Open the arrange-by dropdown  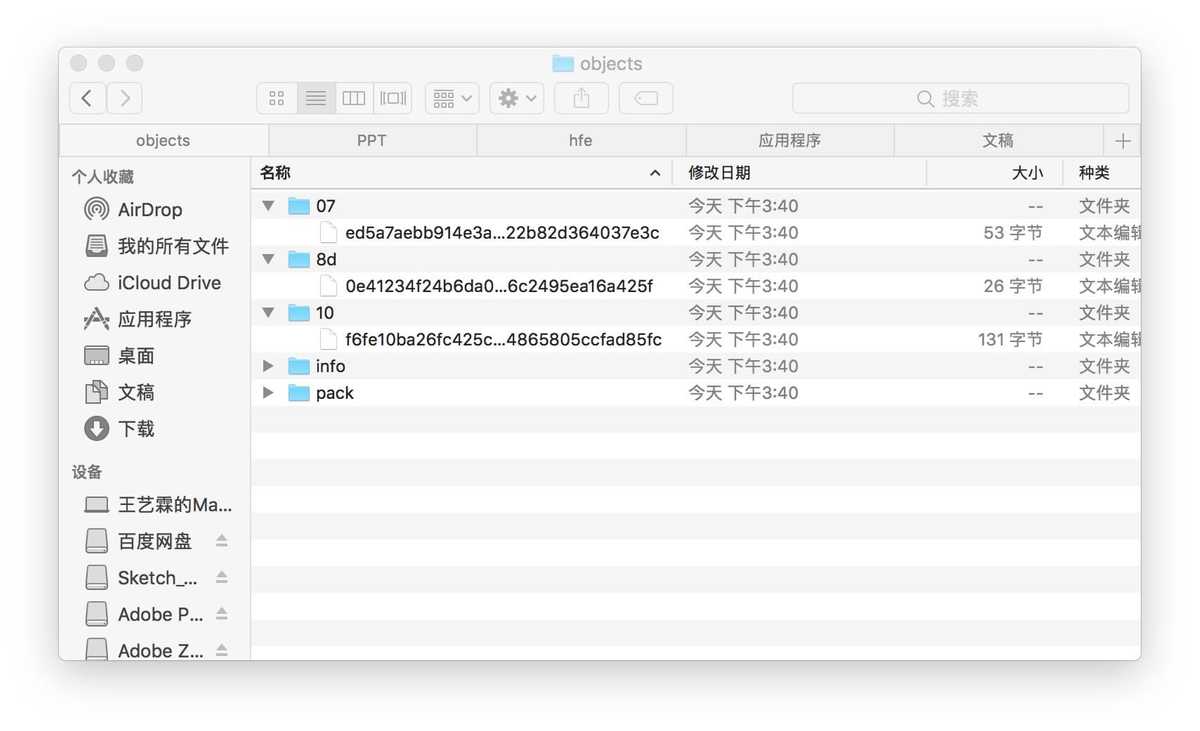pos(452,98)
